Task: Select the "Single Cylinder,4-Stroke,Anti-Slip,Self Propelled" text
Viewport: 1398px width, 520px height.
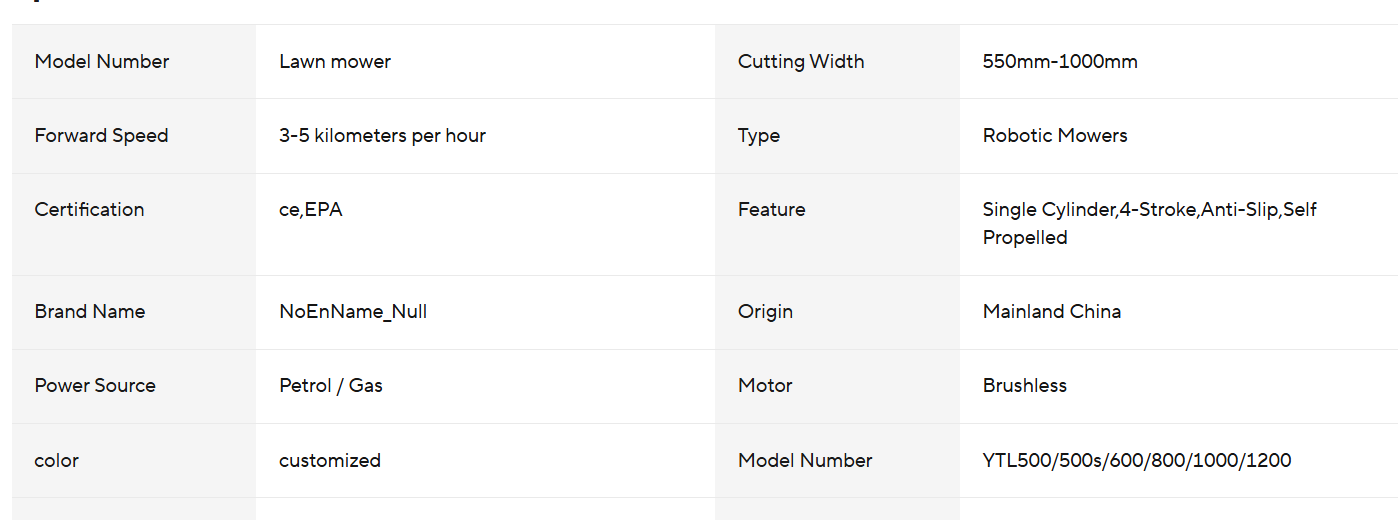Action: [x=1149, y=224]
